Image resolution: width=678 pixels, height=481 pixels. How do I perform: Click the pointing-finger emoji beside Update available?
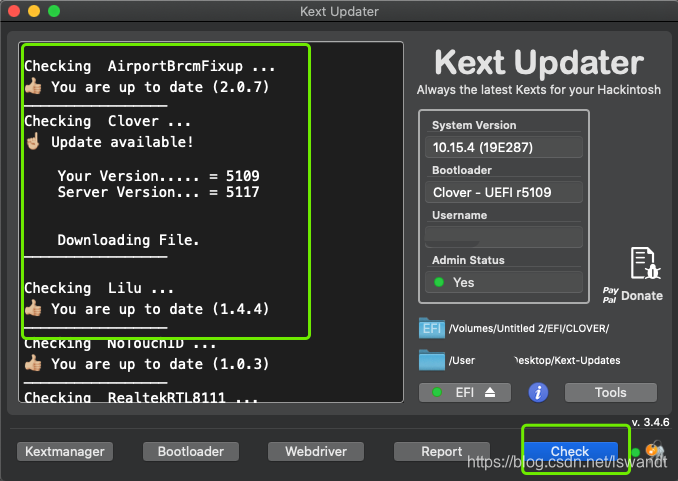[x=33, y=141]
